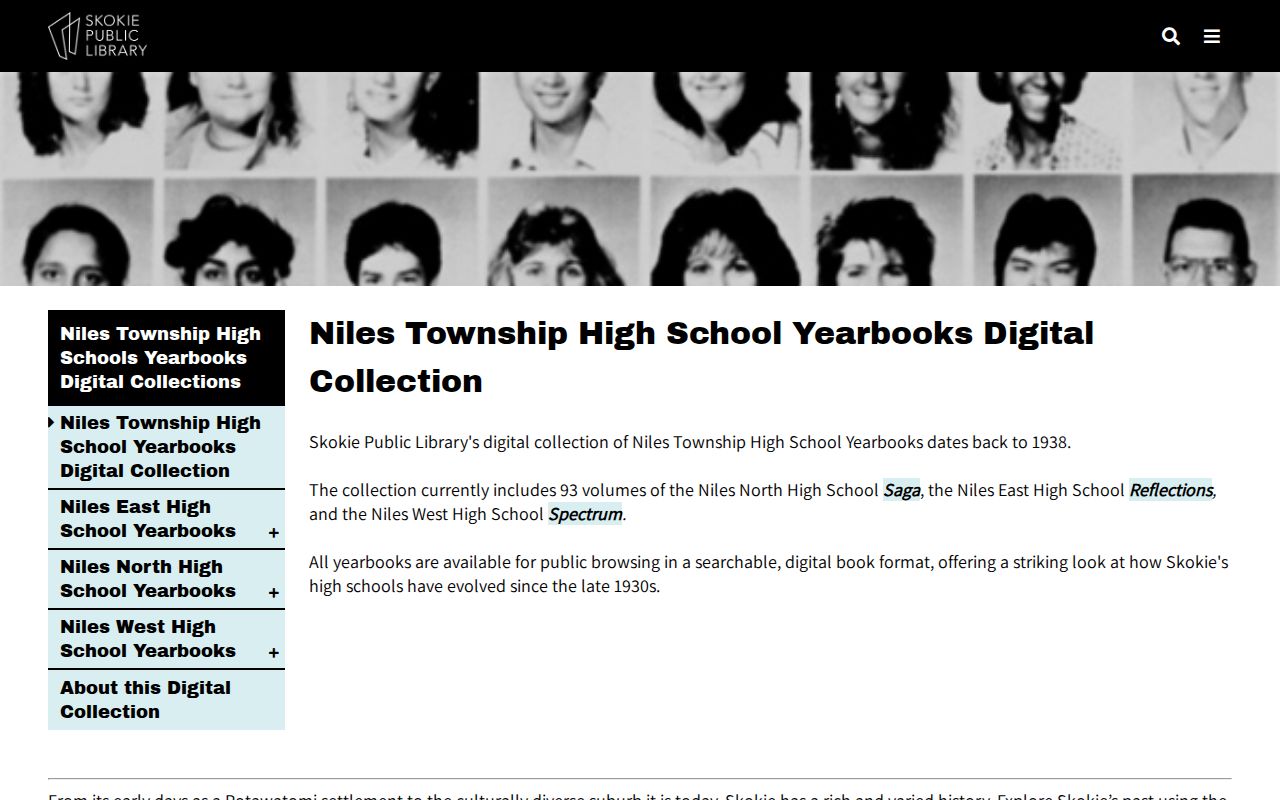Open the hamburger menu icon
This screenshot has width=1280, height=800.
1212,36
